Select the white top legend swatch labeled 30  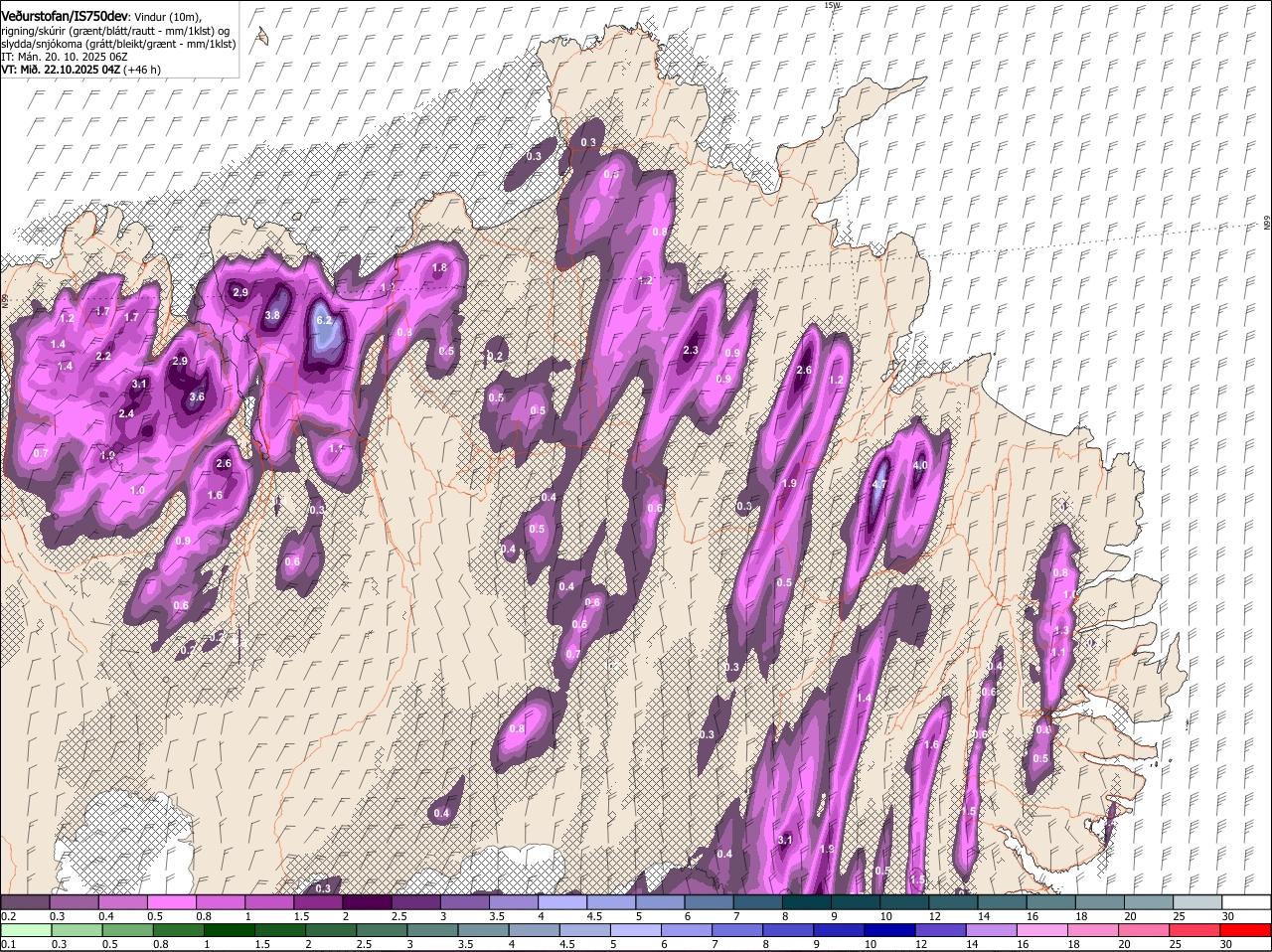tap(1246, 902)
